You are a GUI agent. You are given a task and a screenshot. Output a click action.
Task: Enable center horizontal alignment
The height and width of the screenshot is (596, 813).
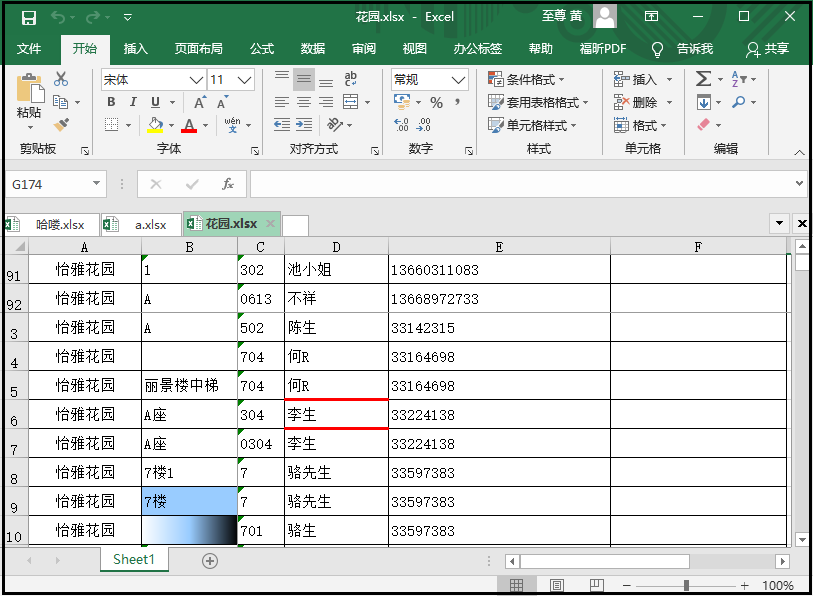303,102
